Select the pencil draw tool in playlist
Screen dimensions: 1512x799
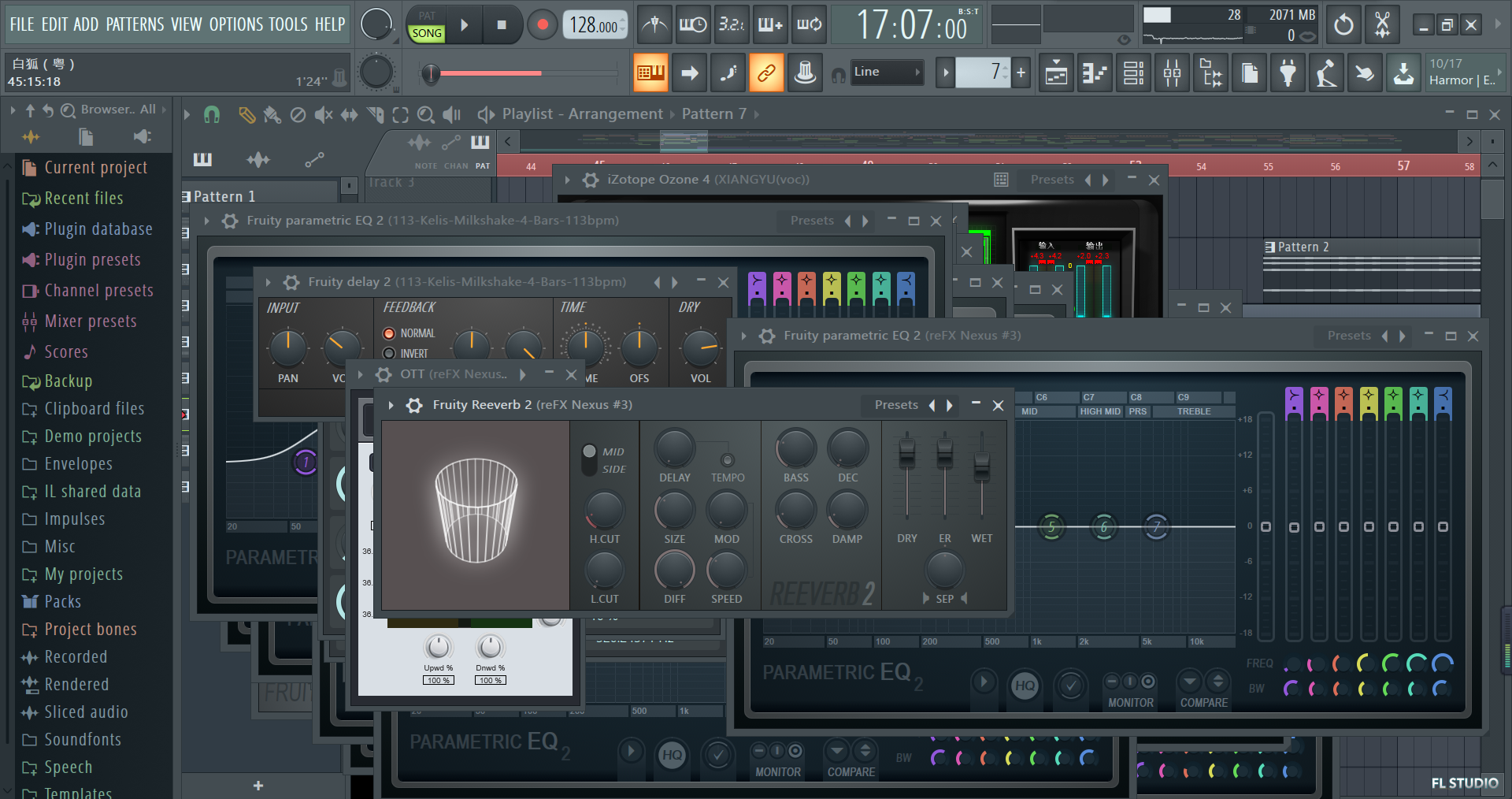click(x=246, y=115)
